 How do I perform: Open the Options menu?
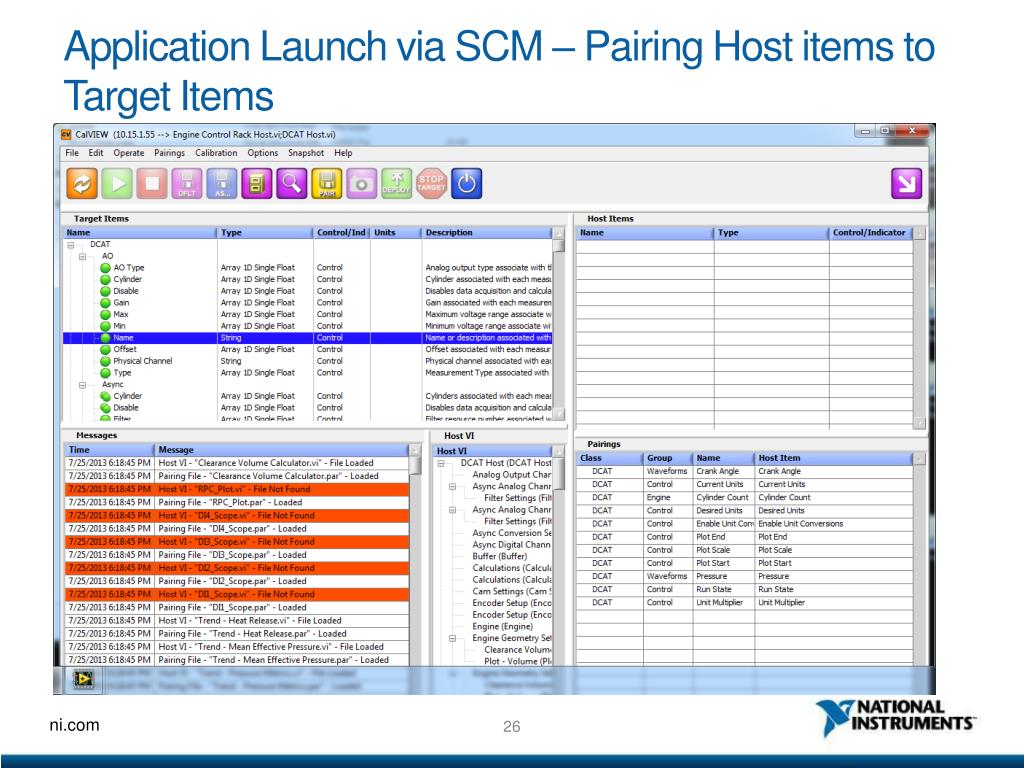click(263, 153)
